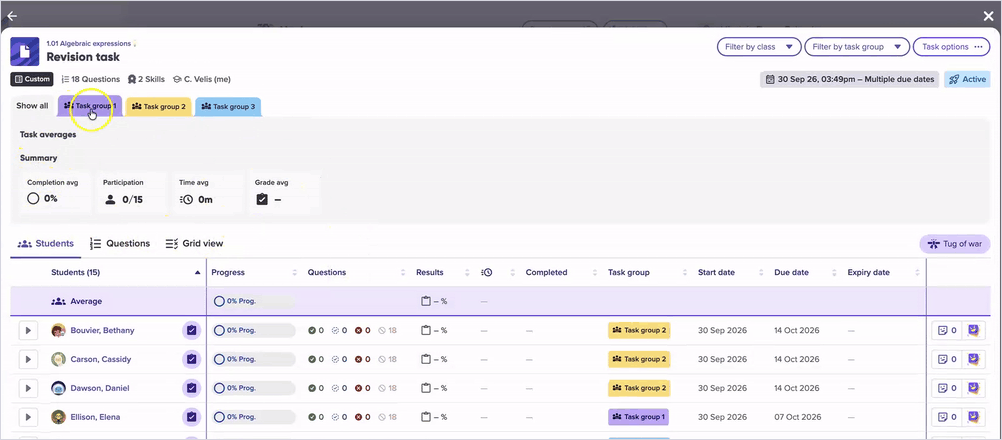
Task: Click Dawson, Daniel's avatar
Action: (58, 388)
